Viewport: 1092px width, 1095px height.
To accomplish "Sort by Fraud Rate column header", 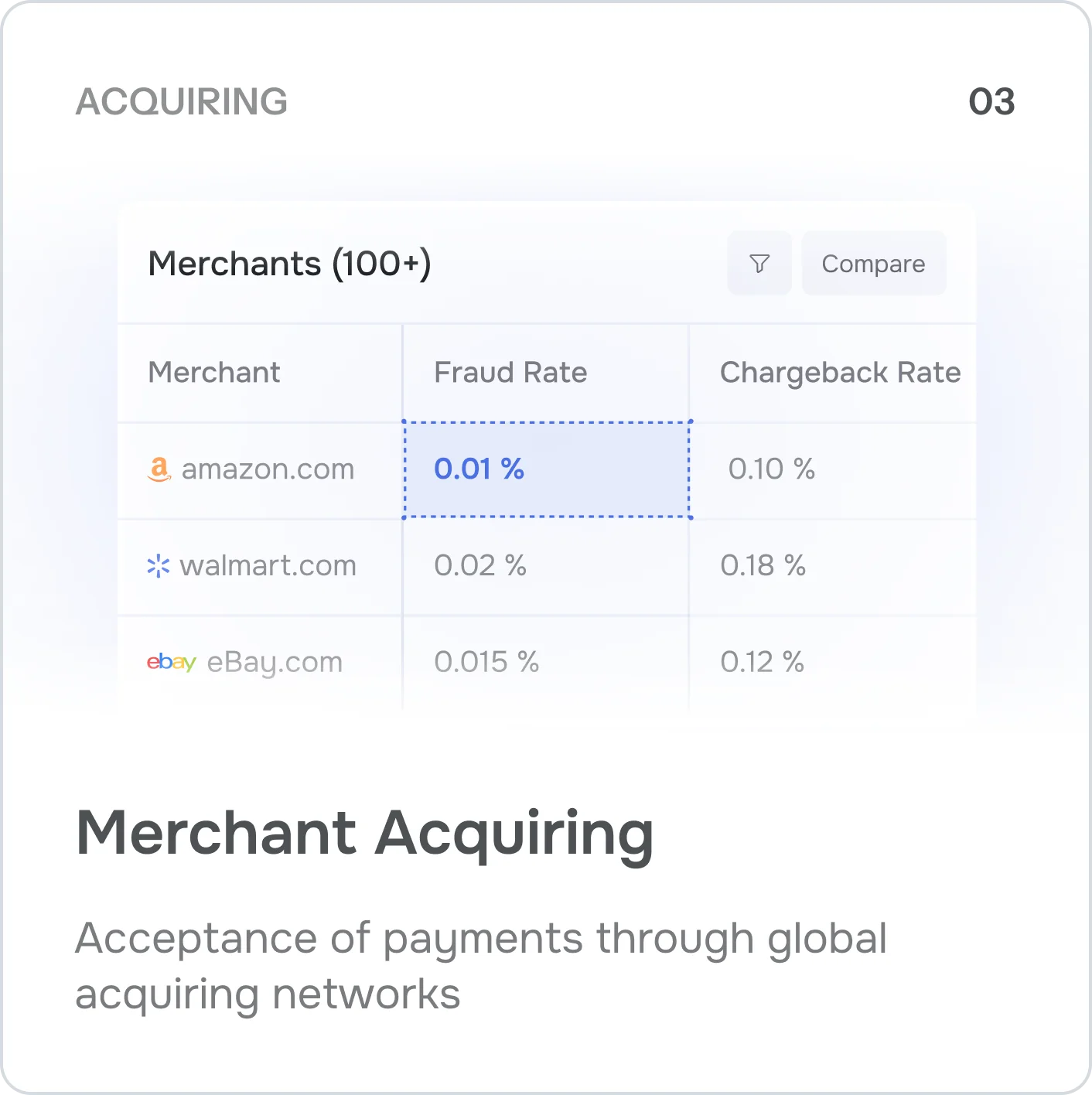I will pos(510,373).
